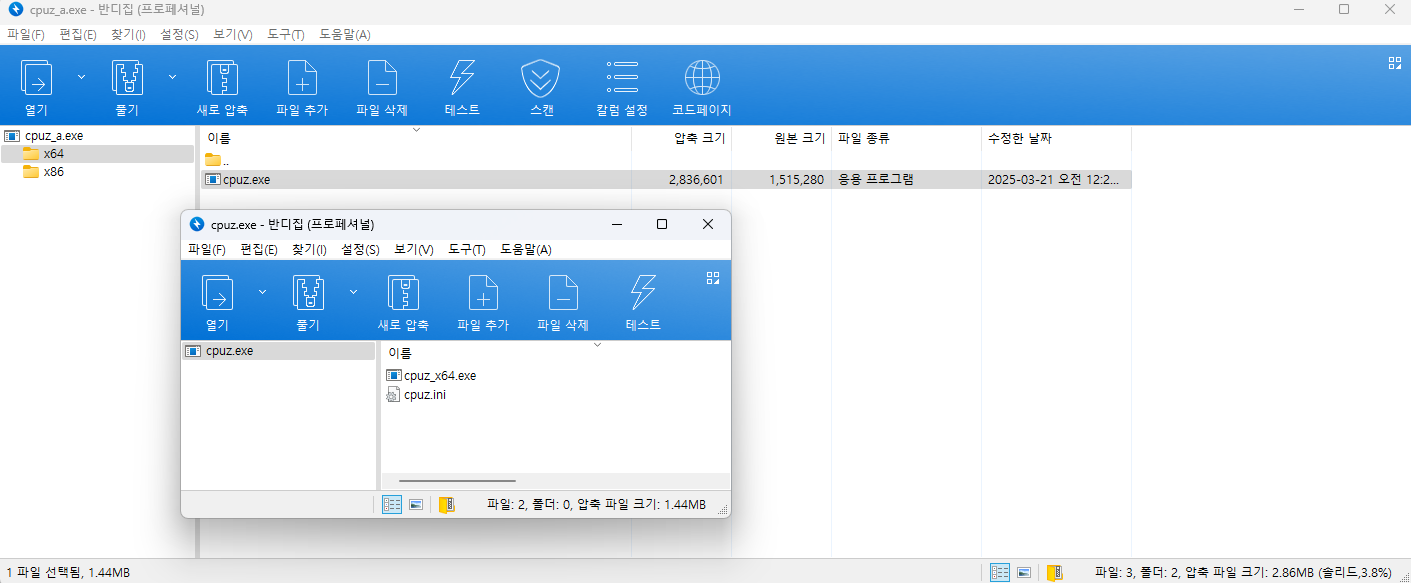The image size is (1411, 583).
Task: Click New Archive (새로 압축) in main window
Action: coord(222,88)
